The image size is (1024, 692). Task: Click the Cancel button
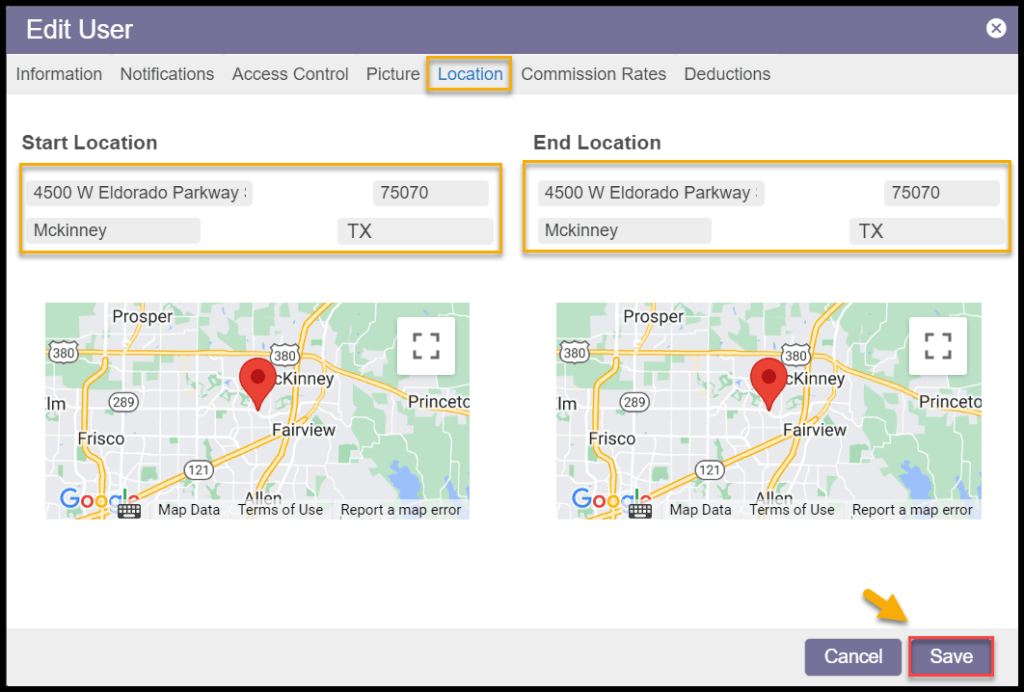point(853,657)
